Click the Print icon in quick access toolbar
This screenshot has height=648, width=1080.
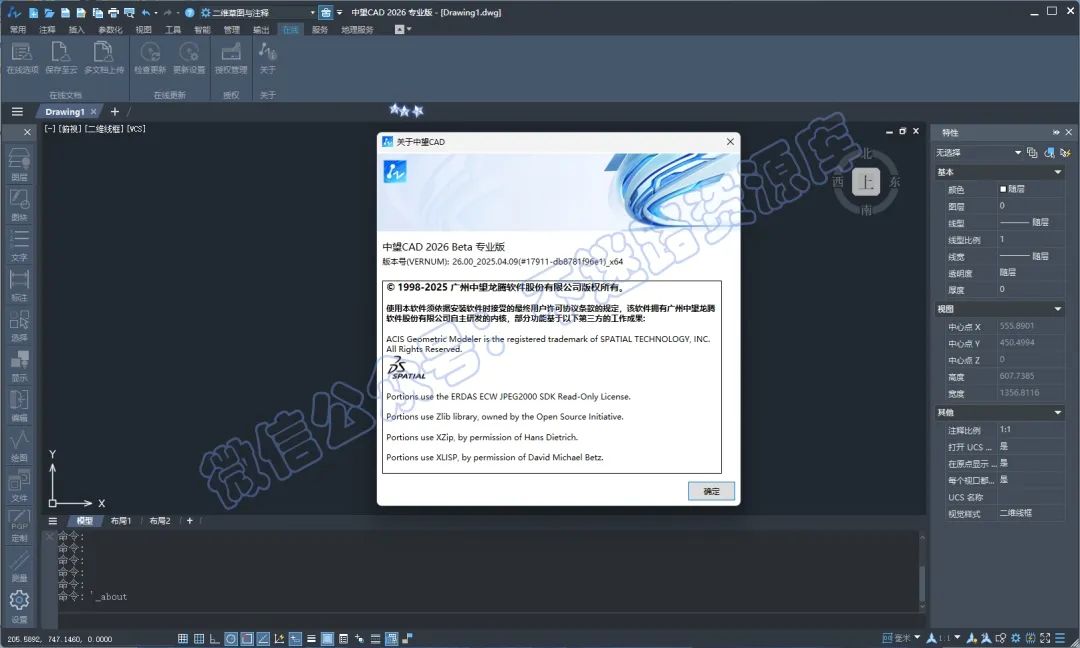[113, 12]
